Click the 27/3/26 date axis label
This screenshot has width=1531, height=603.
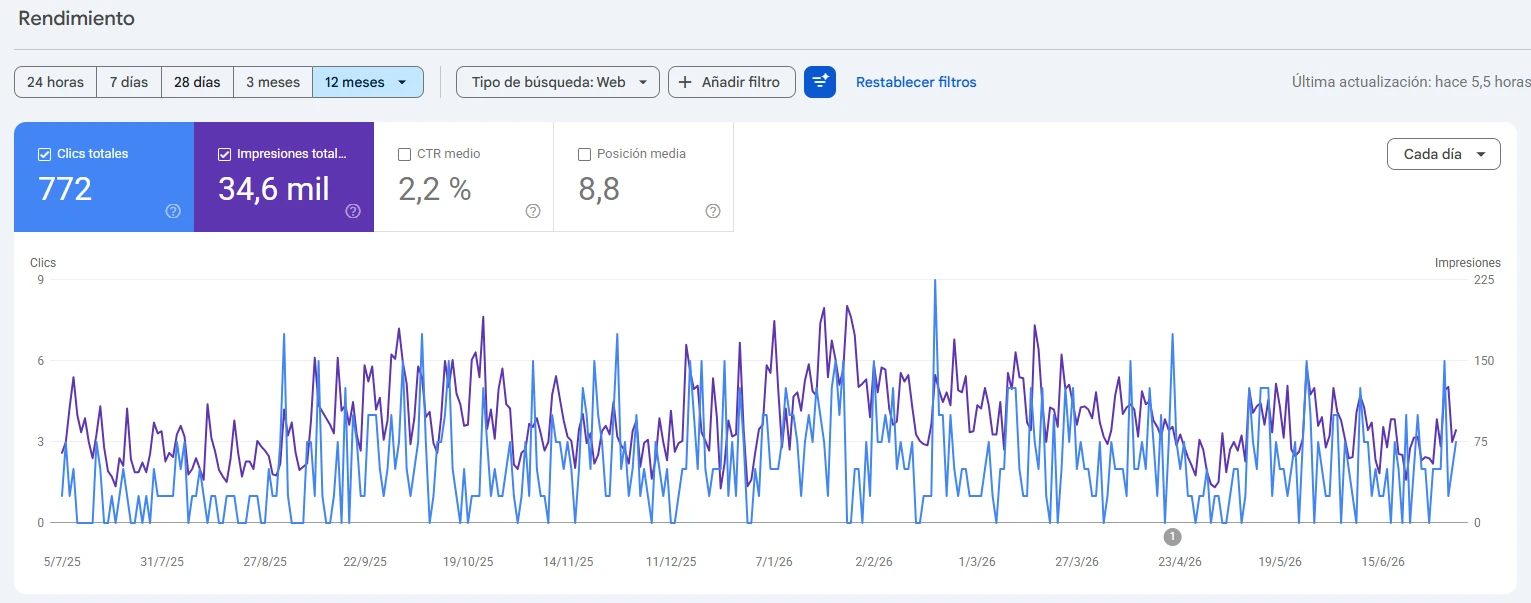pyautogui.click(x=1077, y=562)
